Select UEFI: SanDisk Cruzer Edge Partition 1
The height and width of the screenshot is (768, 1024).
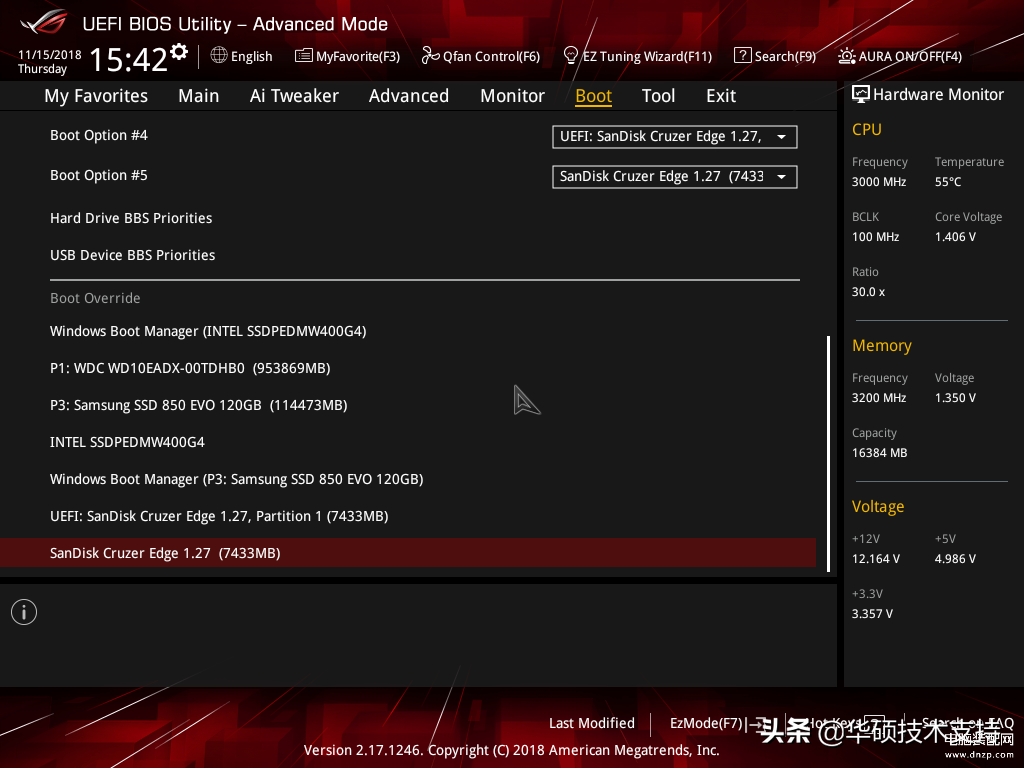point(219,517)
